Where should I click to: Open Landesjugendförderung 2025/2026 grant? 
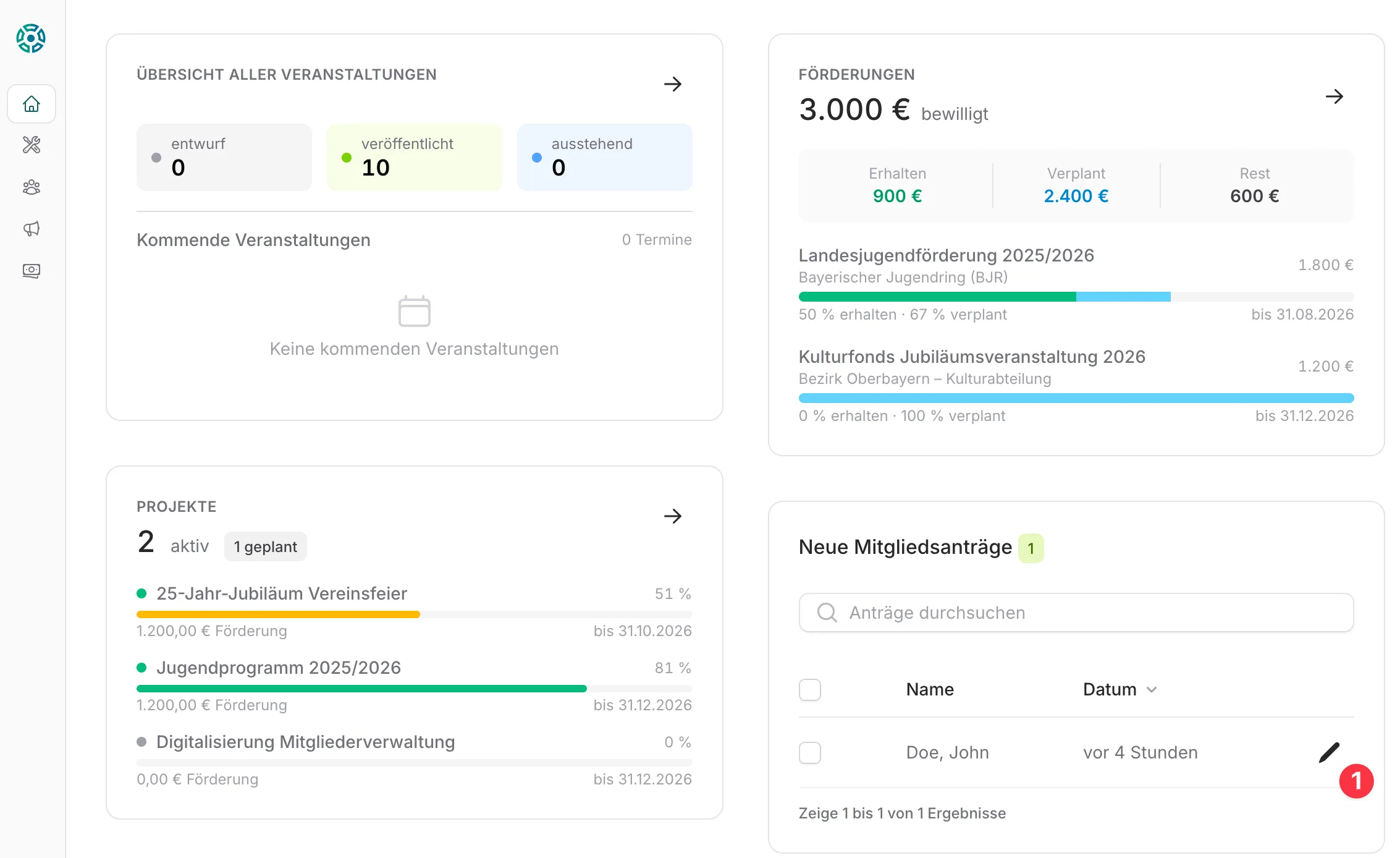tap(946, 255)
